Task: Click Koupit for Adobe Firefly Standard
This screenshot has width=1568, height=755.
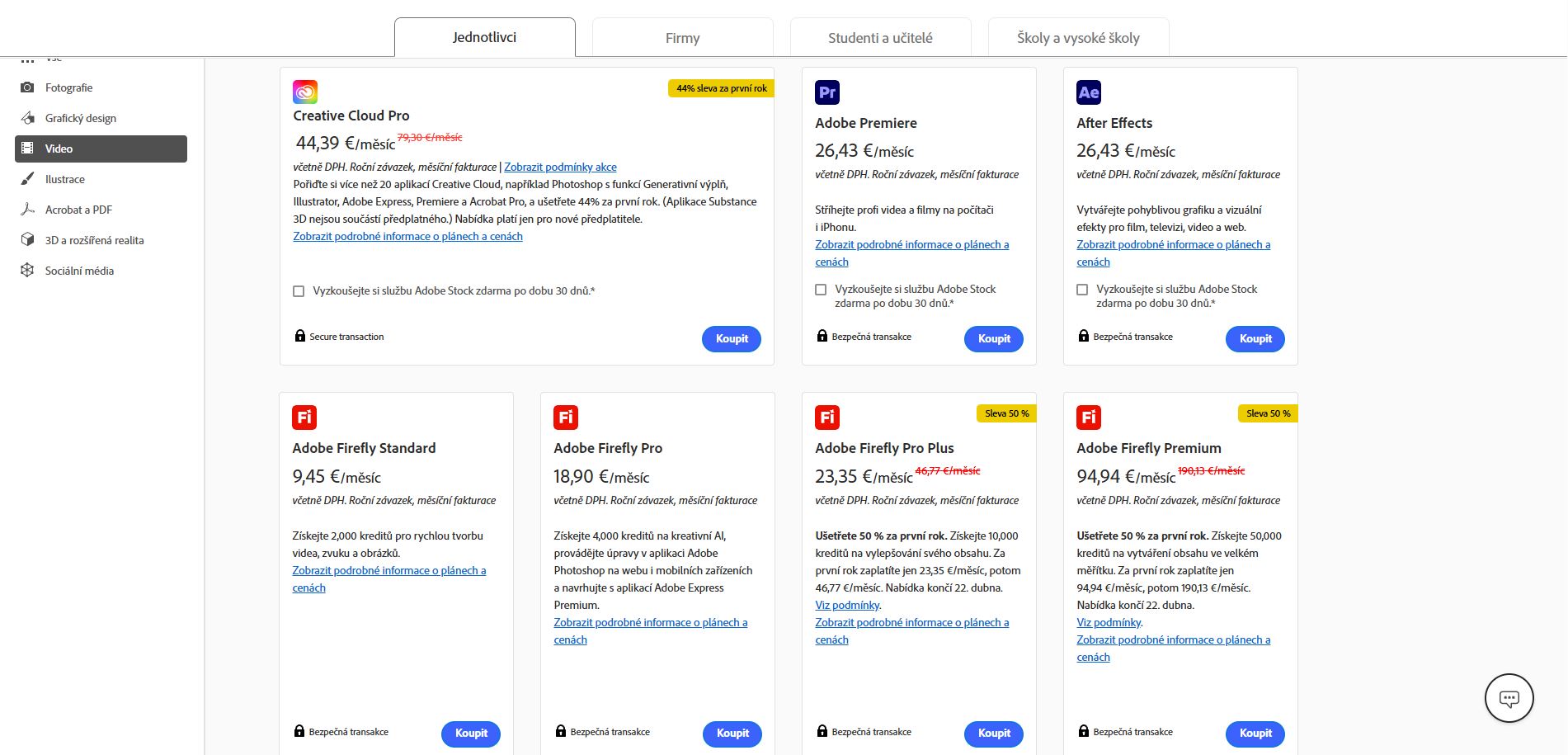Action: pos(471,734)
